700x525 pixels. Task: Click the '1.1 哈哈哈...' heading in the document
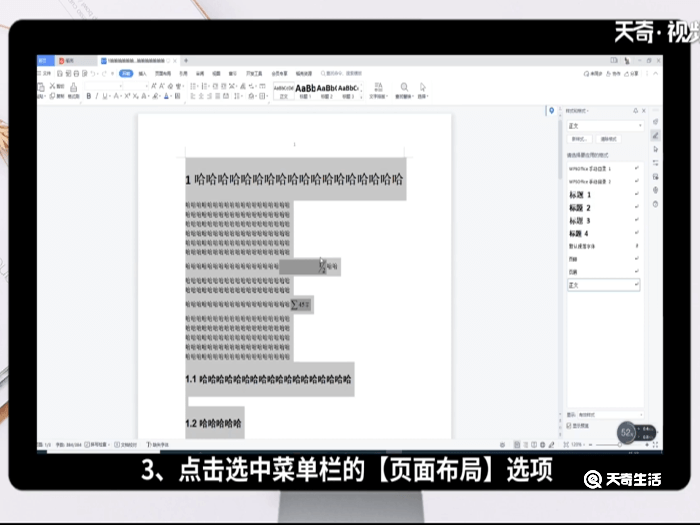[x=268, y=379]
